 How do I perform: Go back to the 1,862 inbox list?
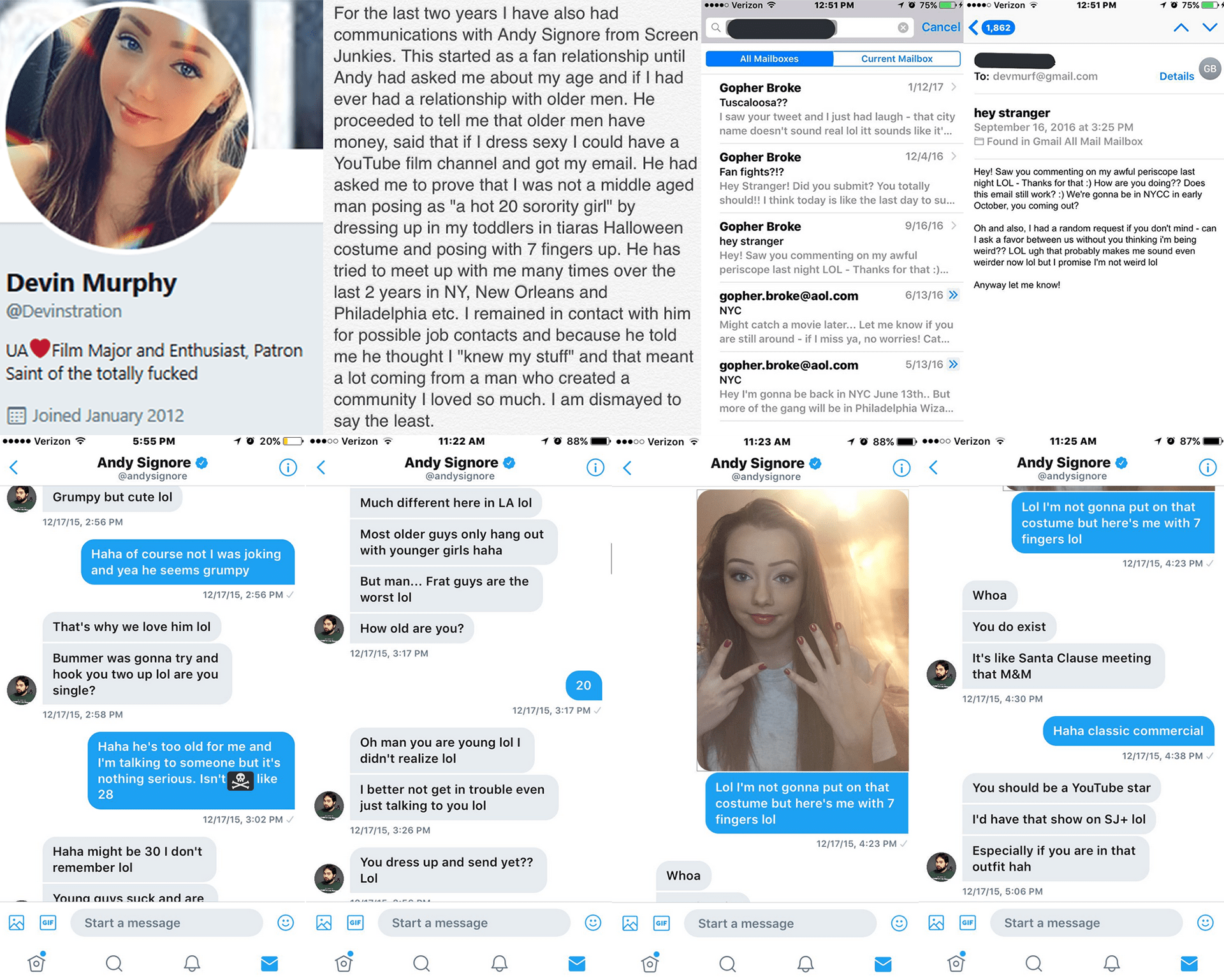tap(991, 27)
